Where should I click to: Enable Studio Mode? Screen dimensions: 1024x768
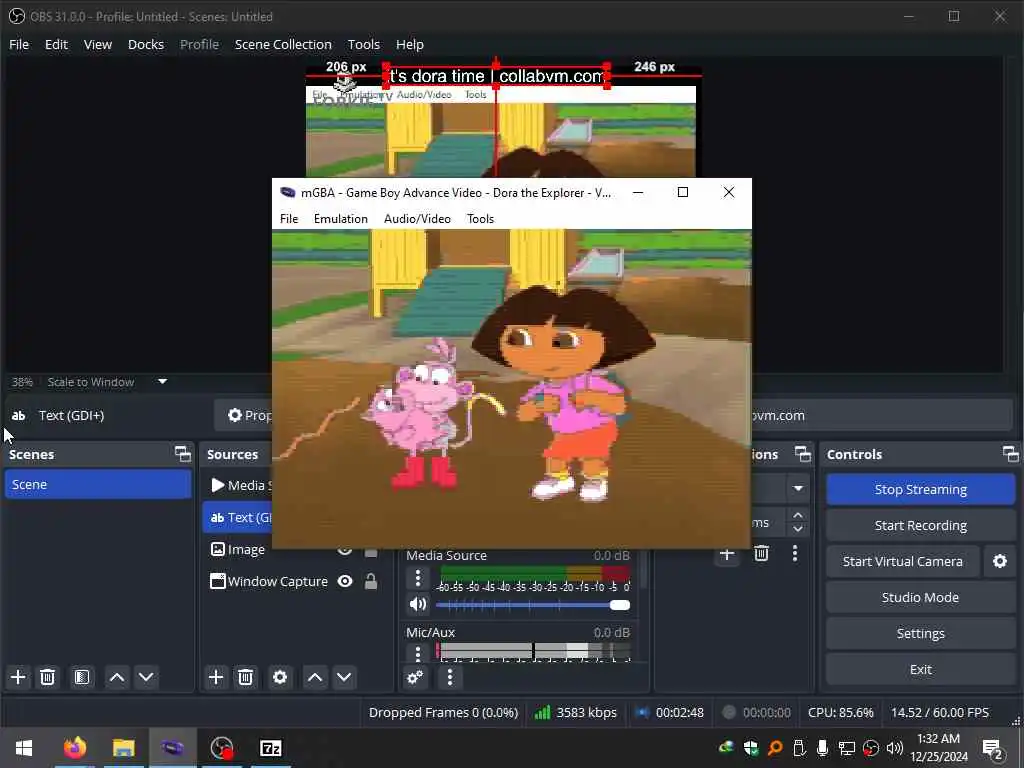tap(920, 597)
